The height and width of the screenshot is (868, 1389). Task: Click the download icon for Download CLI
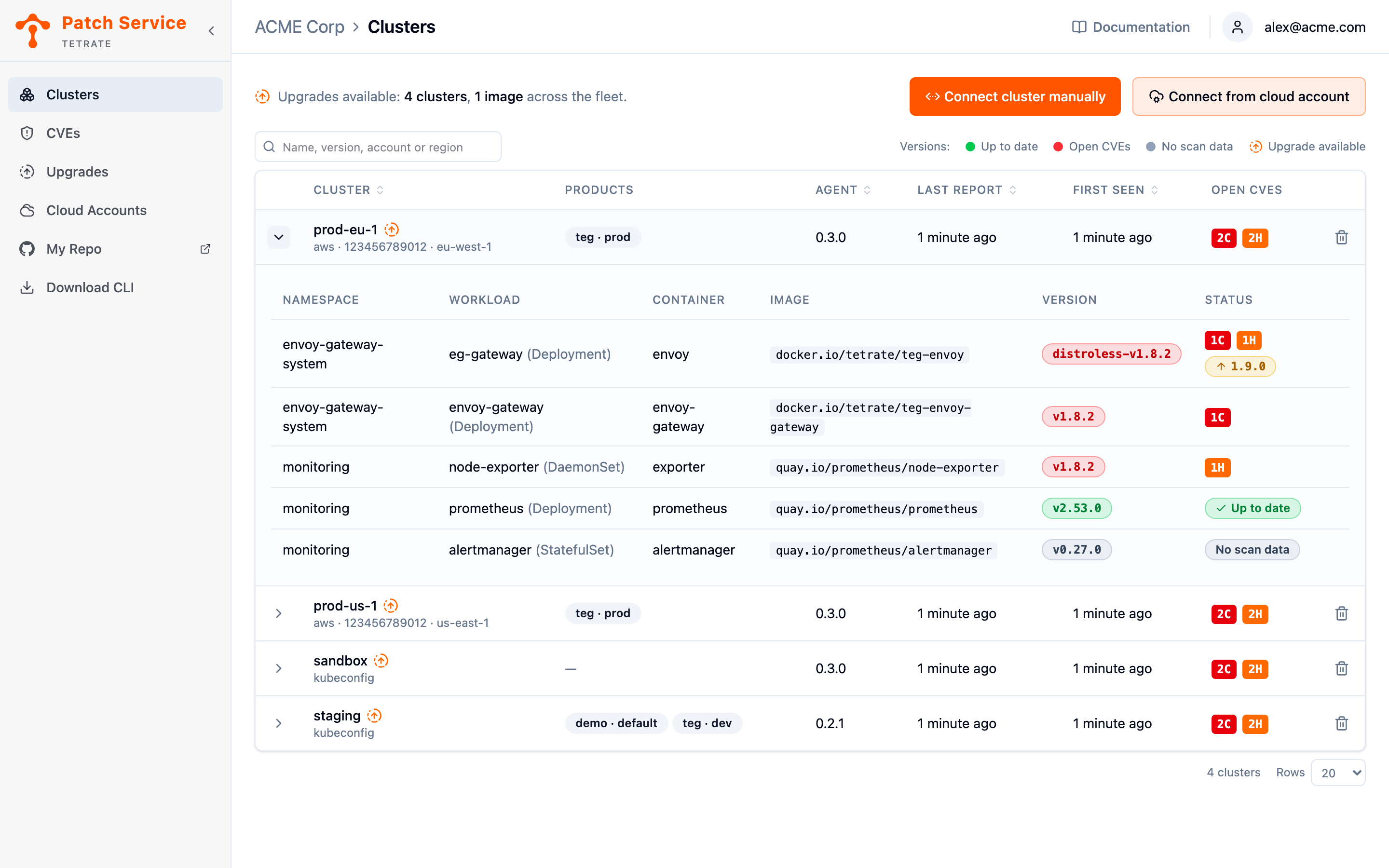[27, 287]
